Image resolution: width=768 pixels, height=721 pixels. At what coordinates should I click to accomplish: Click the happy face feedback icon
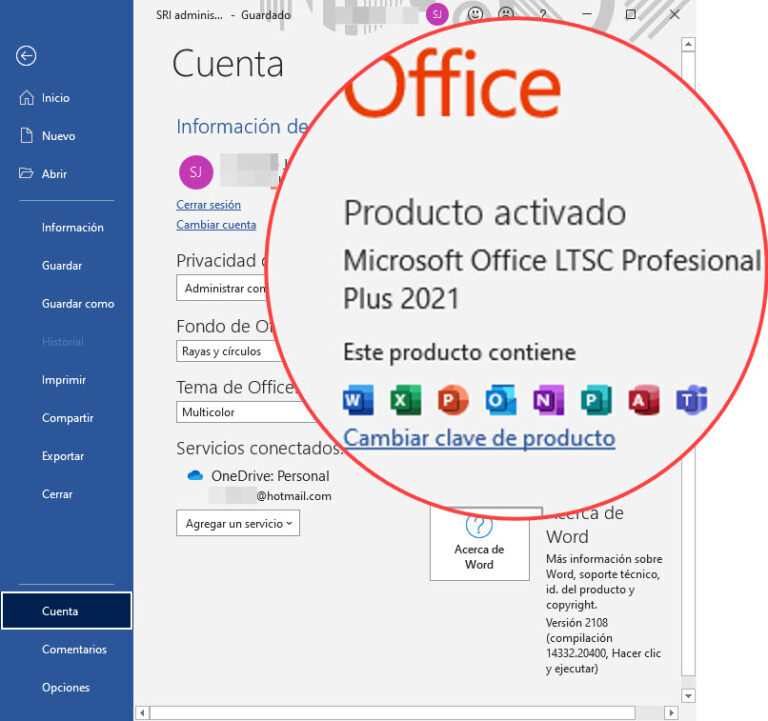pyautogui.click(x=475, y=14)
